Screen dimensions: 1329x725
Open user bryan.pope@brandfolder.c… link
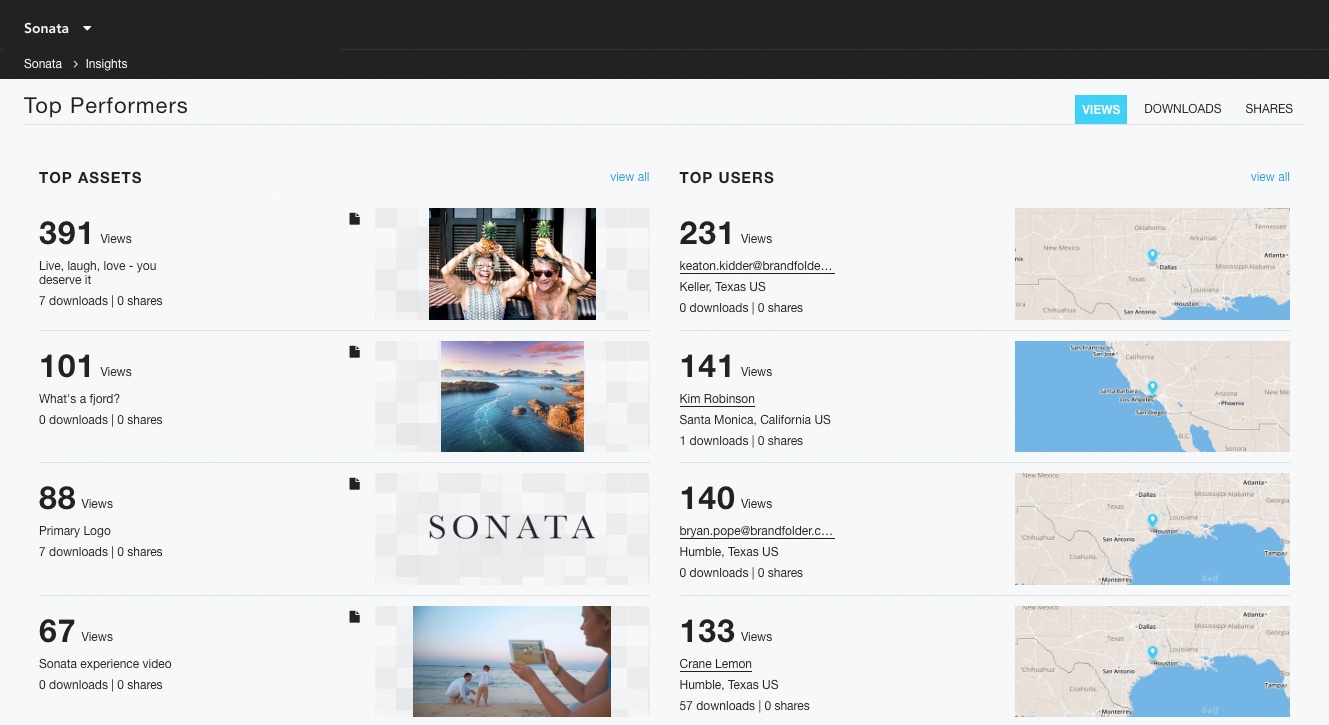click(x=757, y=531)
